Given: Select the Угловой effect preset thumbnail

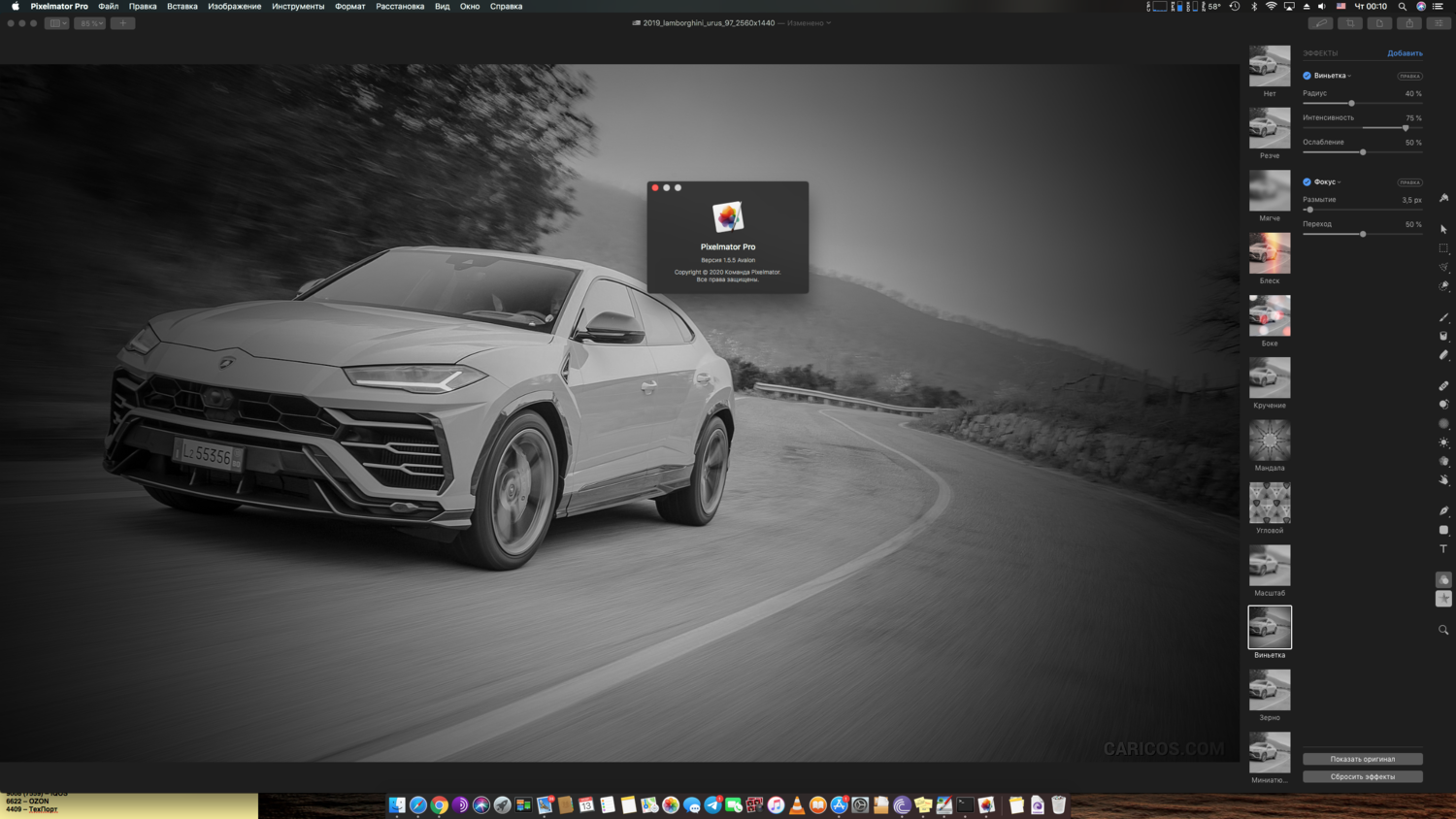Looking at the screenshot, I should (x=1270, y=503).
